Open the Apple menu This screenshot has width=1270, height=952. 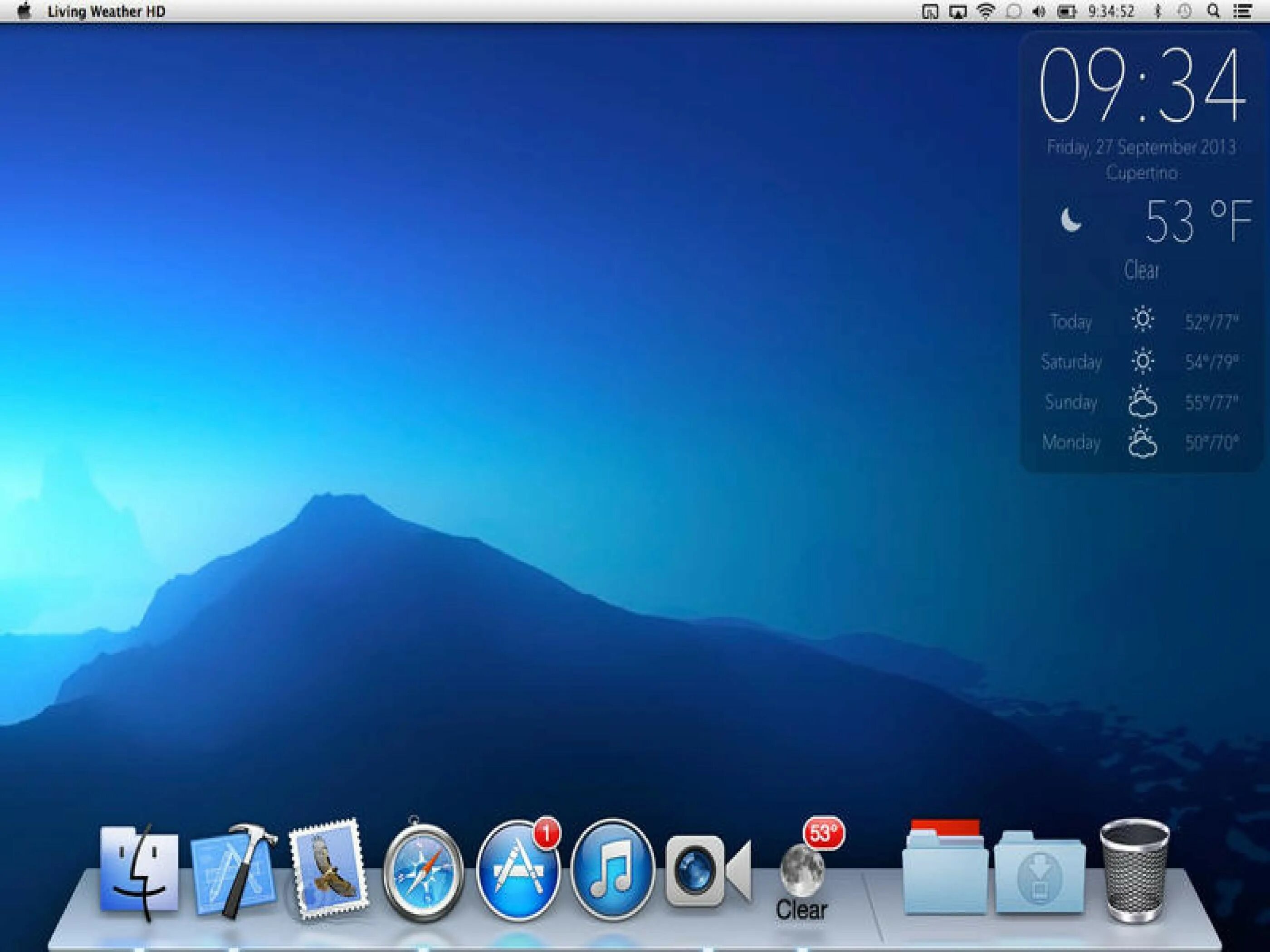click(24, 11)
